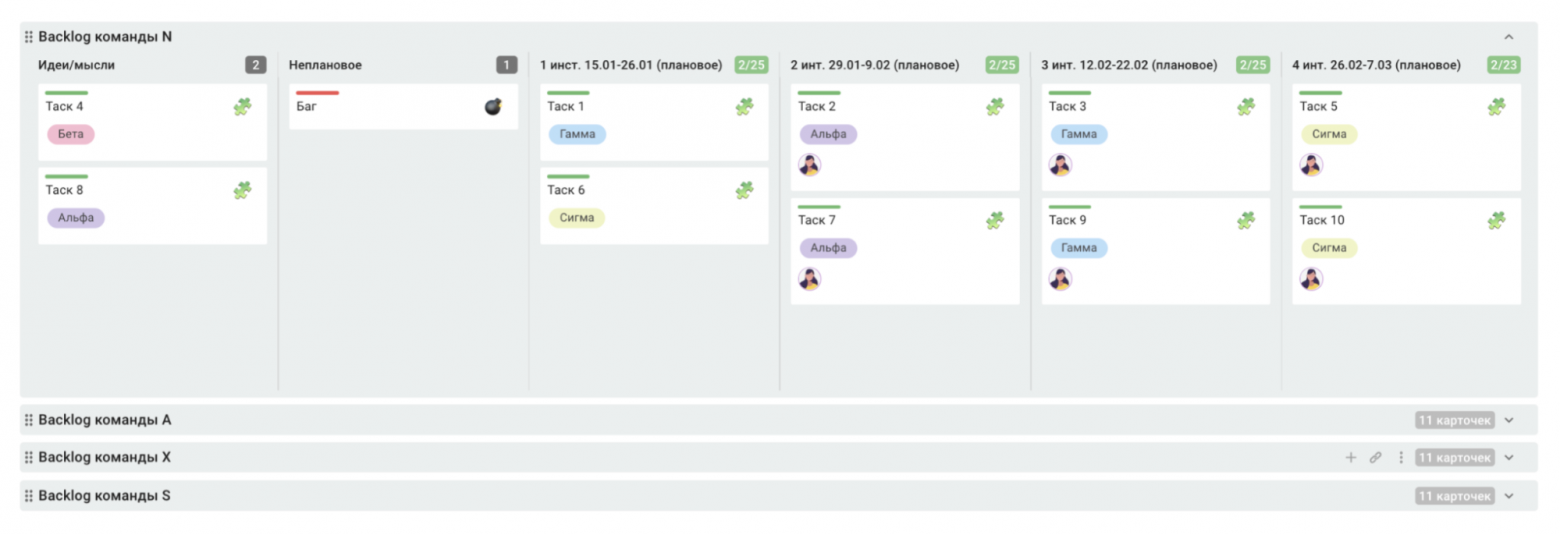Open three-dot menu in Backlog команды X row
The width and height of the screenshot is (1560, 535).
coord(1400,457)
